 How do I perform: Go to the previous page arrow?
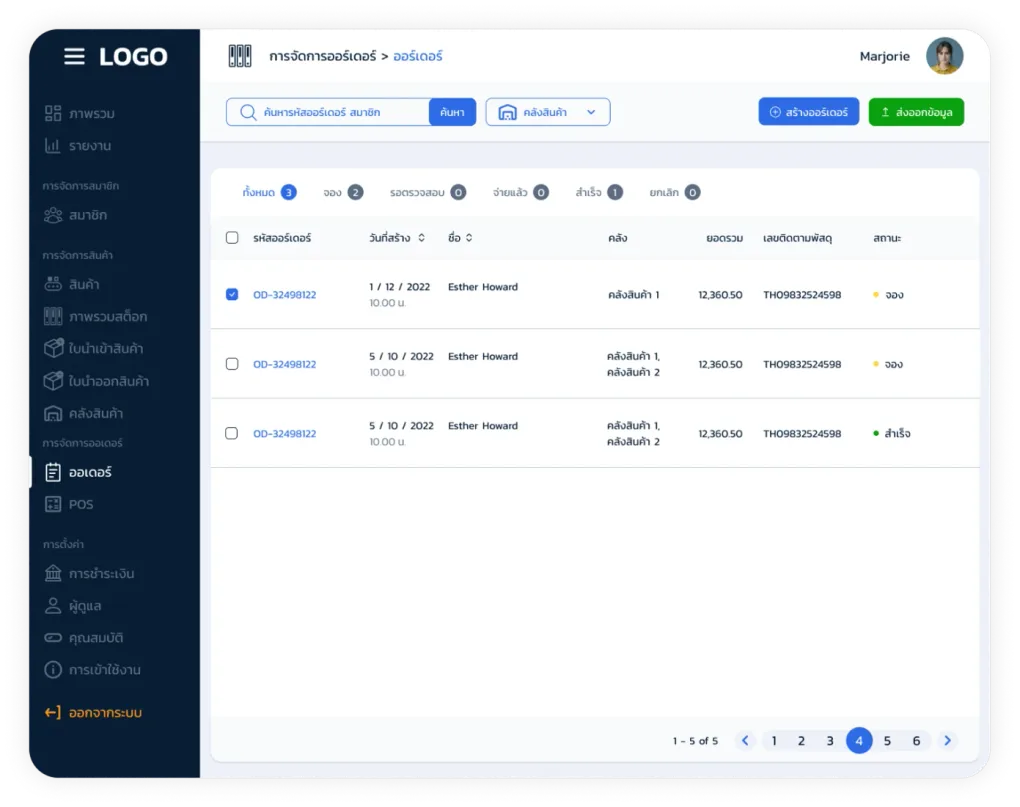pyautogui.click(x=745, y=741)
